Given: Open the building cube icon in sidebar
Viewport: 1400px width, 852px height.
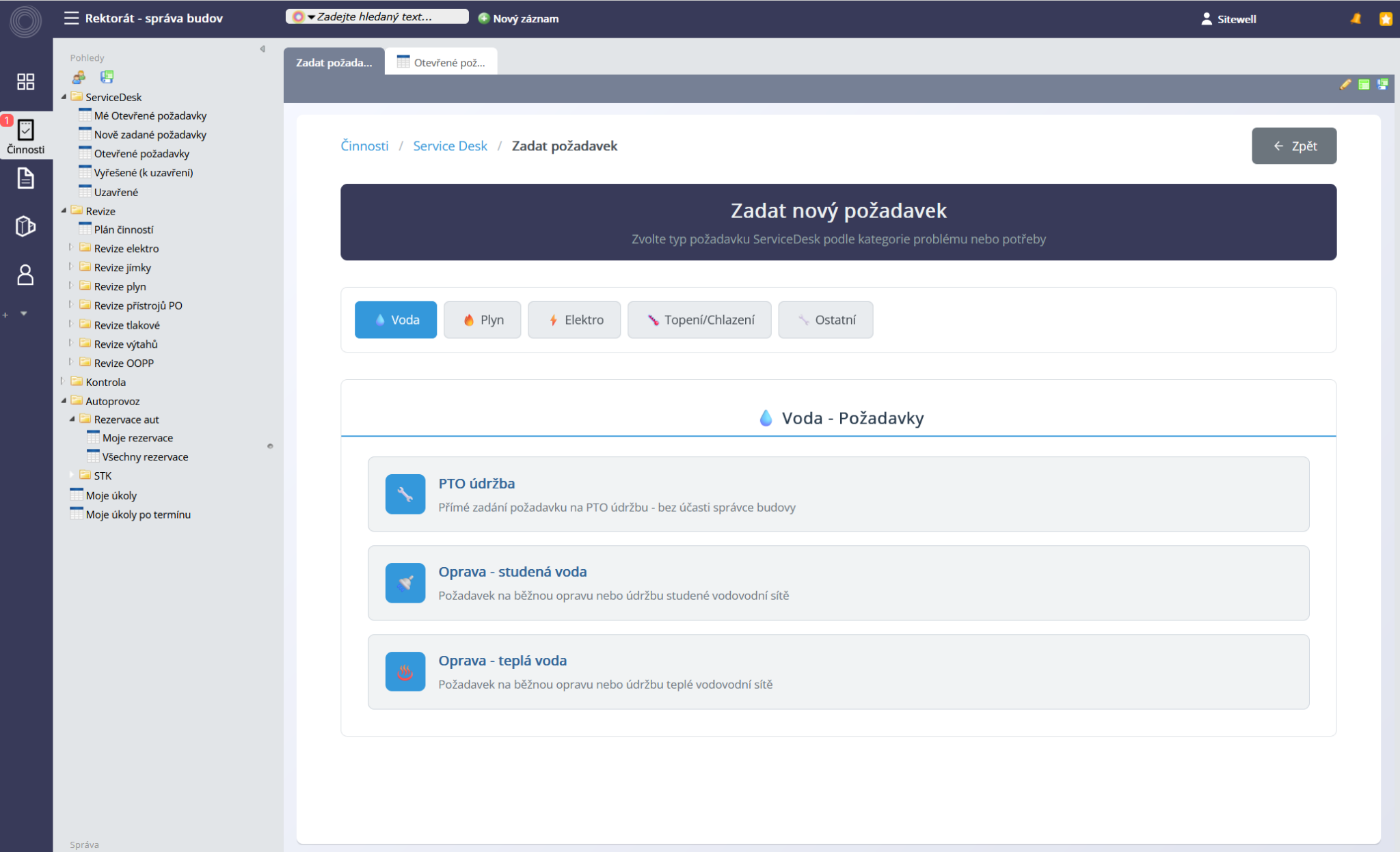Looking at the screenshot, I should (x=25, y=226).
